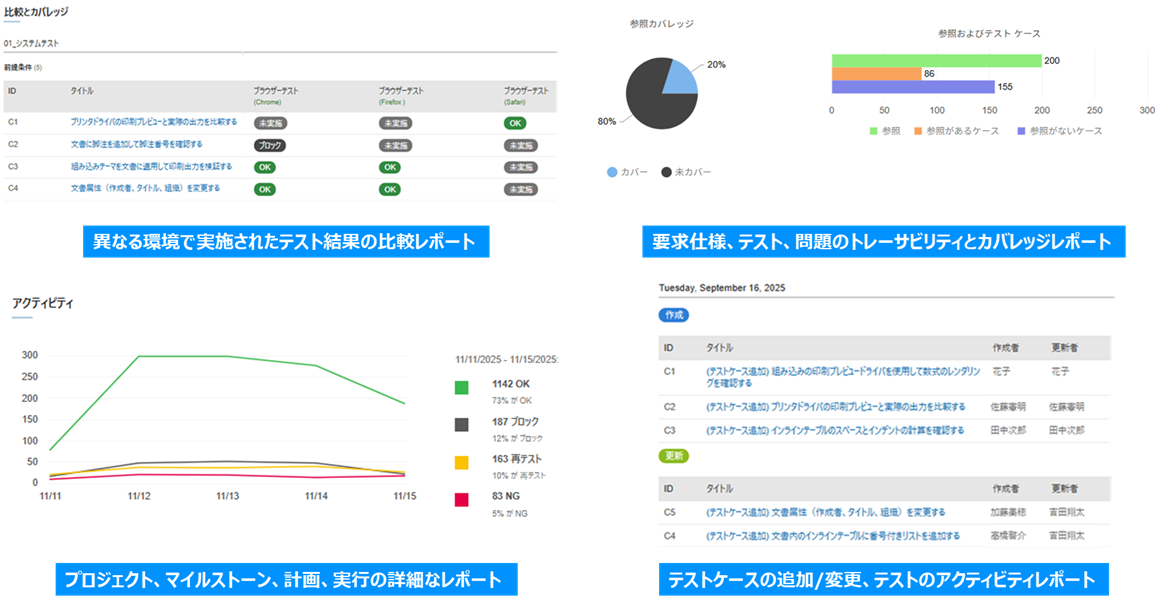Viewport: 1161px width, 598px height.
Task: Click the Safari OK badge in row C1
Action: [x=515, y=122]
